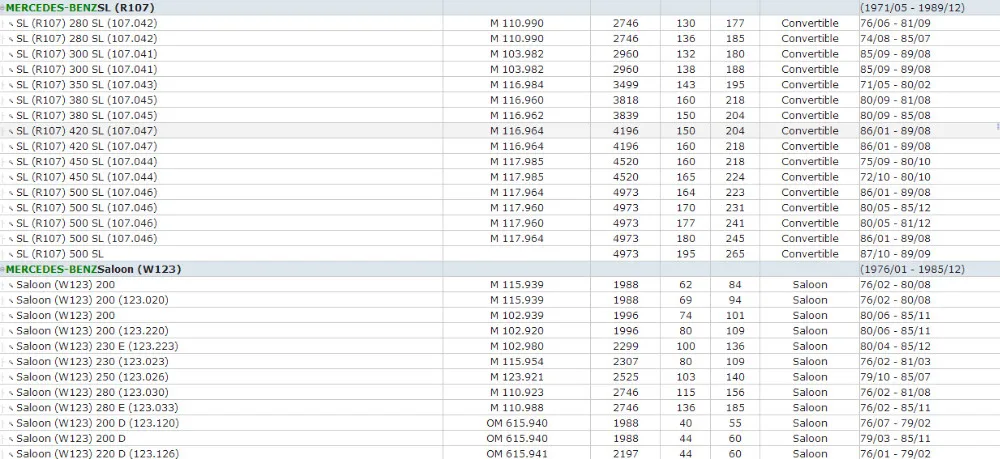
Task: Click the capacity value 2307
Action: pyautogui.click(x=626, y=361)
